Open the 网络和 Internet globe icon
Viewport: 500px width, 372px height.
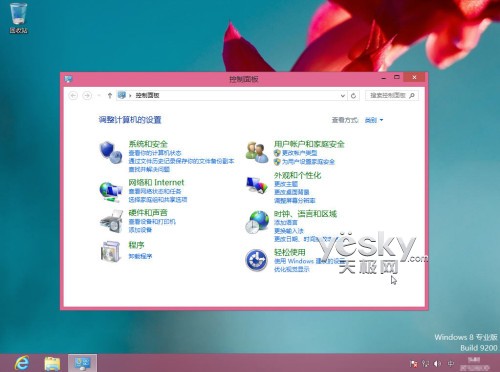coord(111,191)
